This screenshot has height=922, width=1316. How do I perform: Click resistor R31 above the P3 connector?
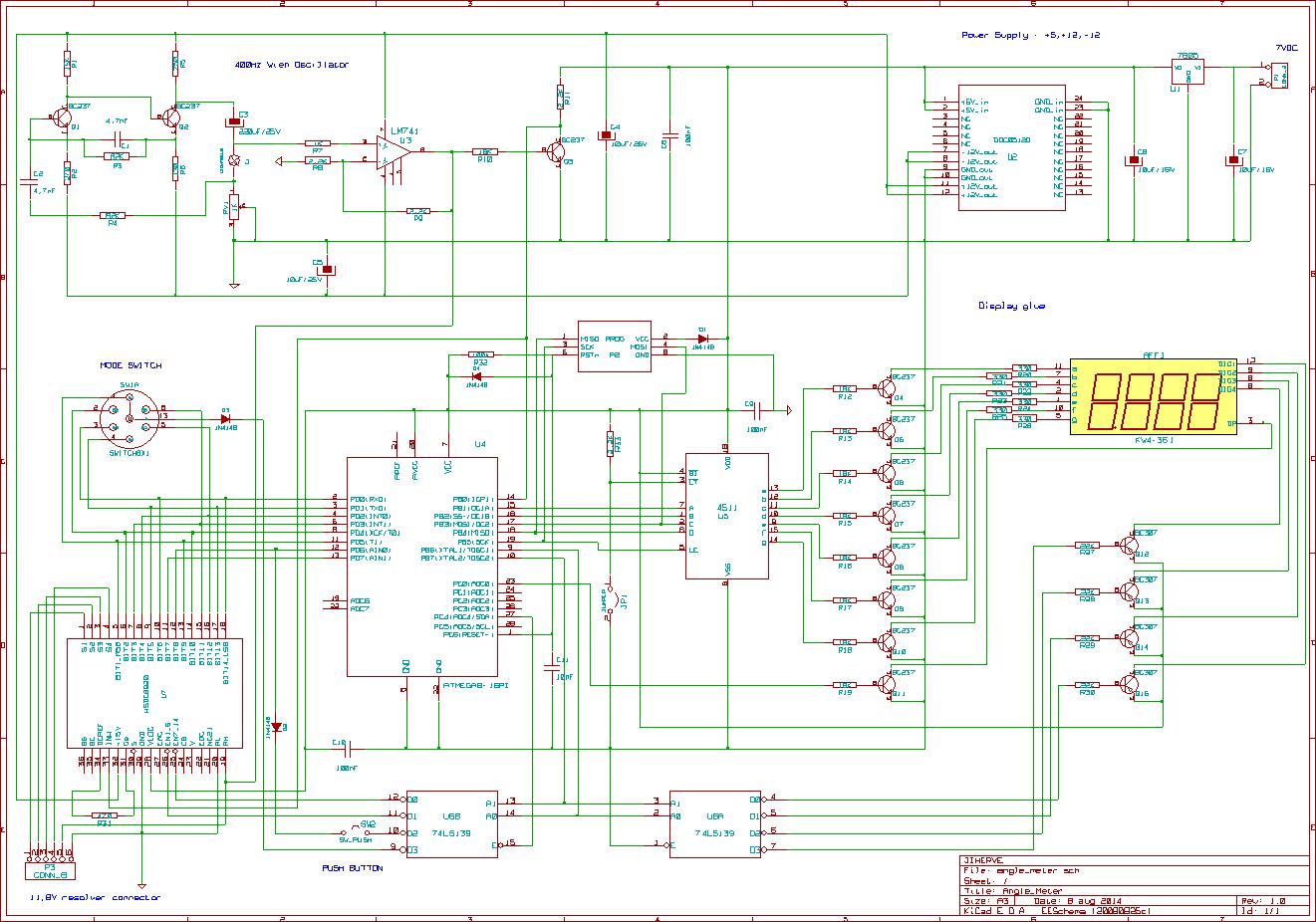[104, 816]
